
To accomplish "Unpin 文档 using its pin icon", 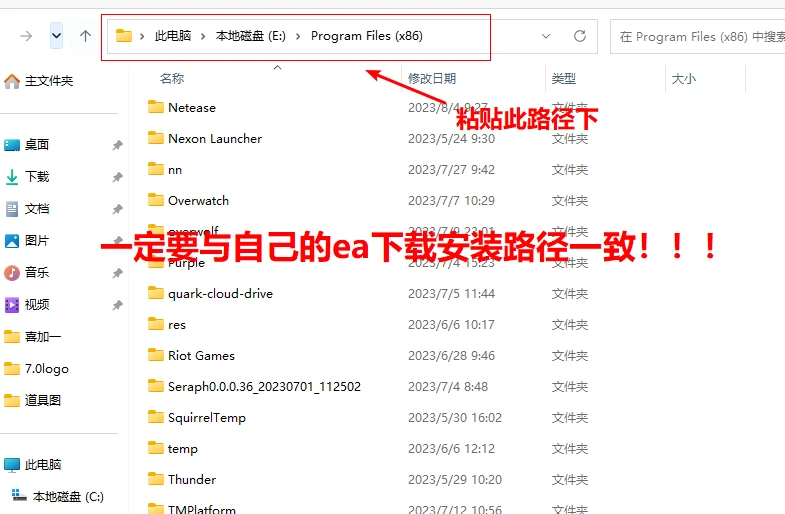I will click(117, 208).
